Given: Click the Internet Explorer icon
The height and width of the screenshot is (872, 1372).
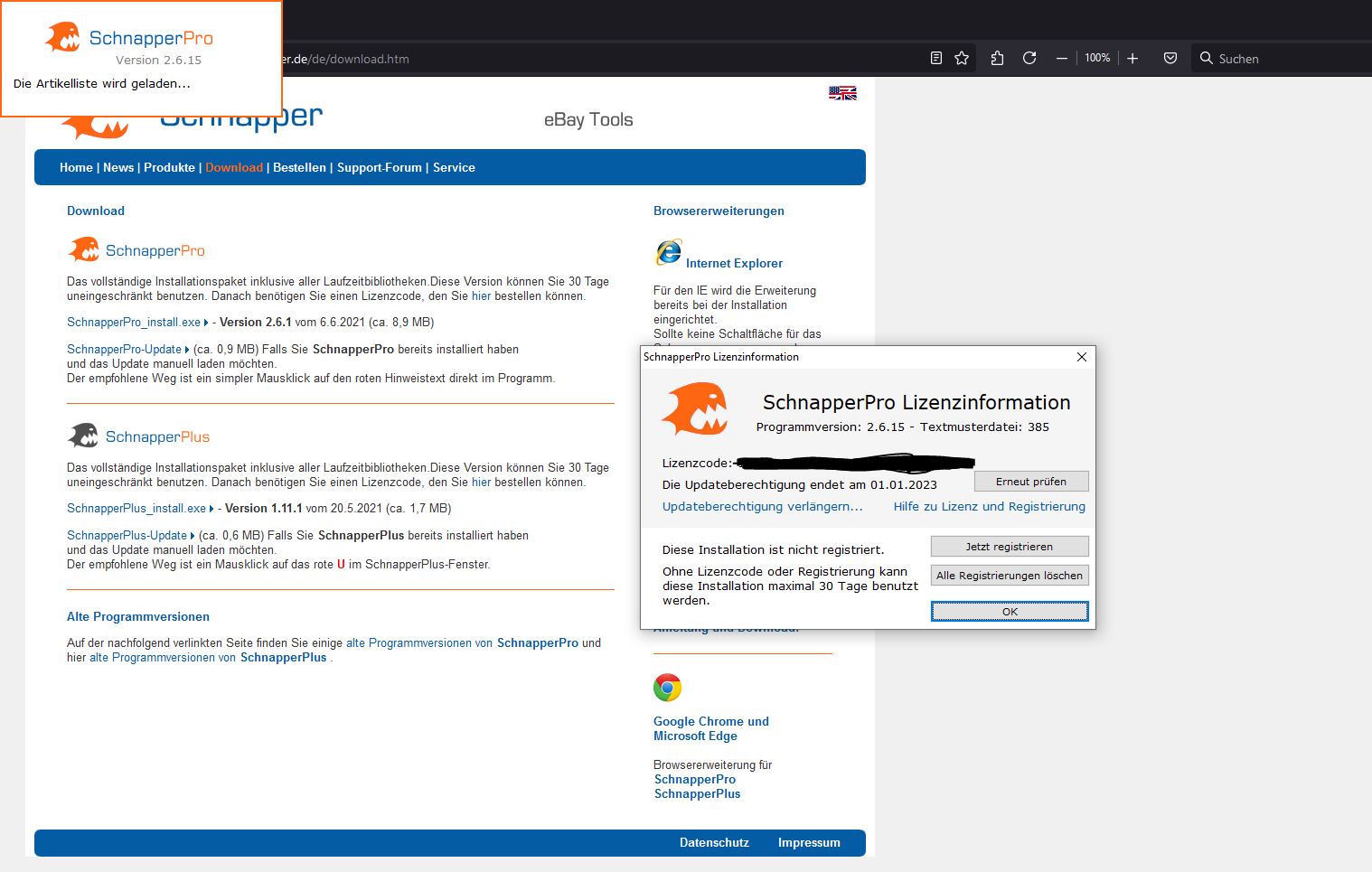Looking at the screenshot, I should [x=669, y=252].
